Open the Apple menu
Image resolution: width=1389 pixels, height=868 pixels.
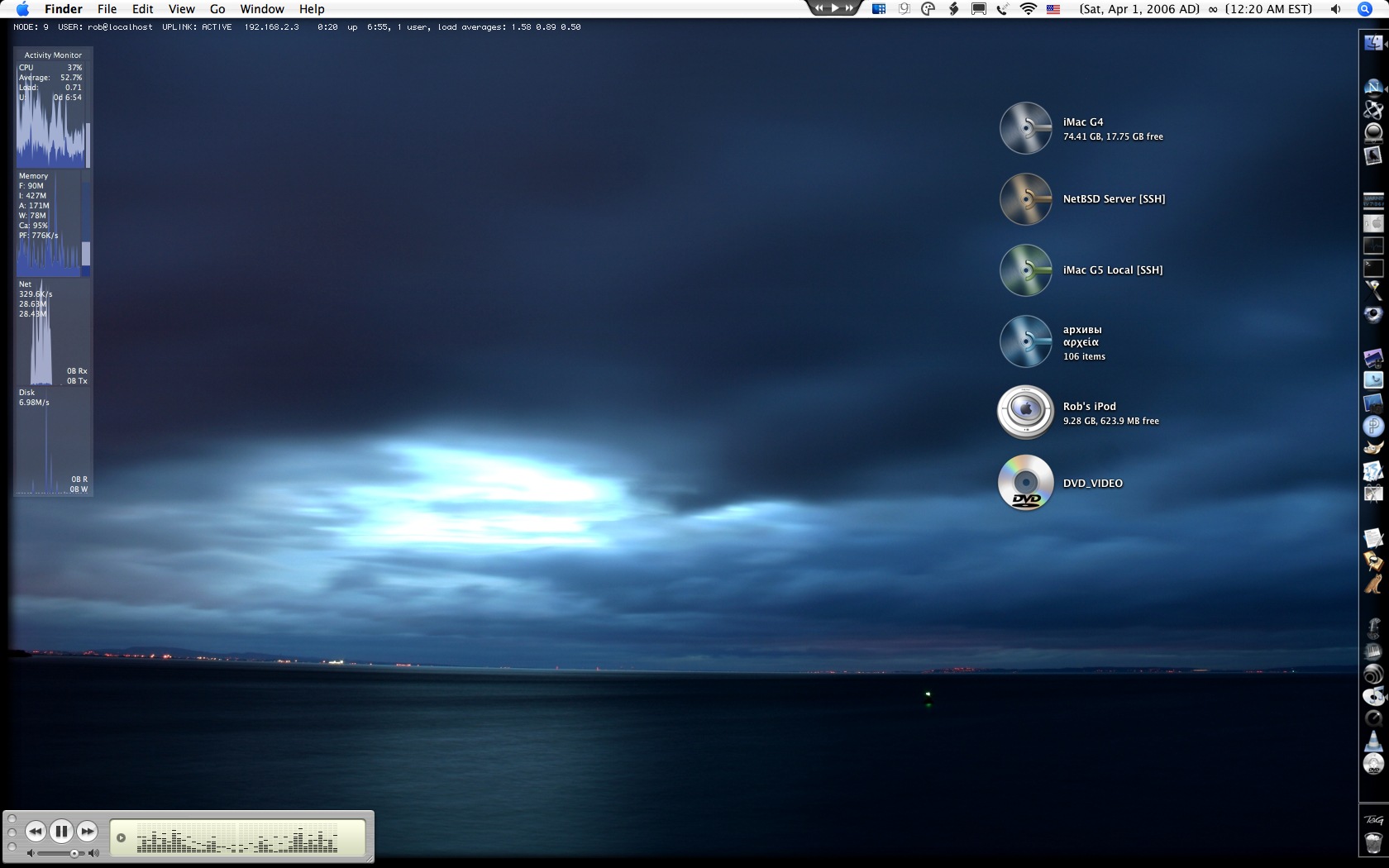pyautogui.click(x=22, y=9)
